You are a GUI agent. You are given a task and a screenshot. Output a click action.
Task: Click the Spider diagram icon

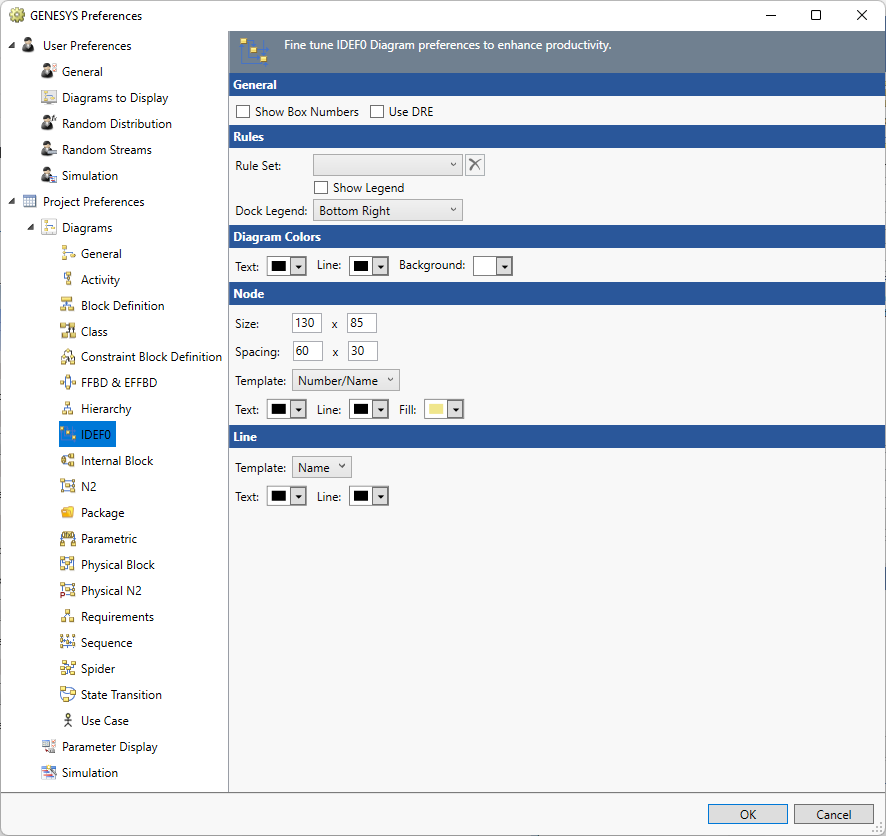click(68, 669)
